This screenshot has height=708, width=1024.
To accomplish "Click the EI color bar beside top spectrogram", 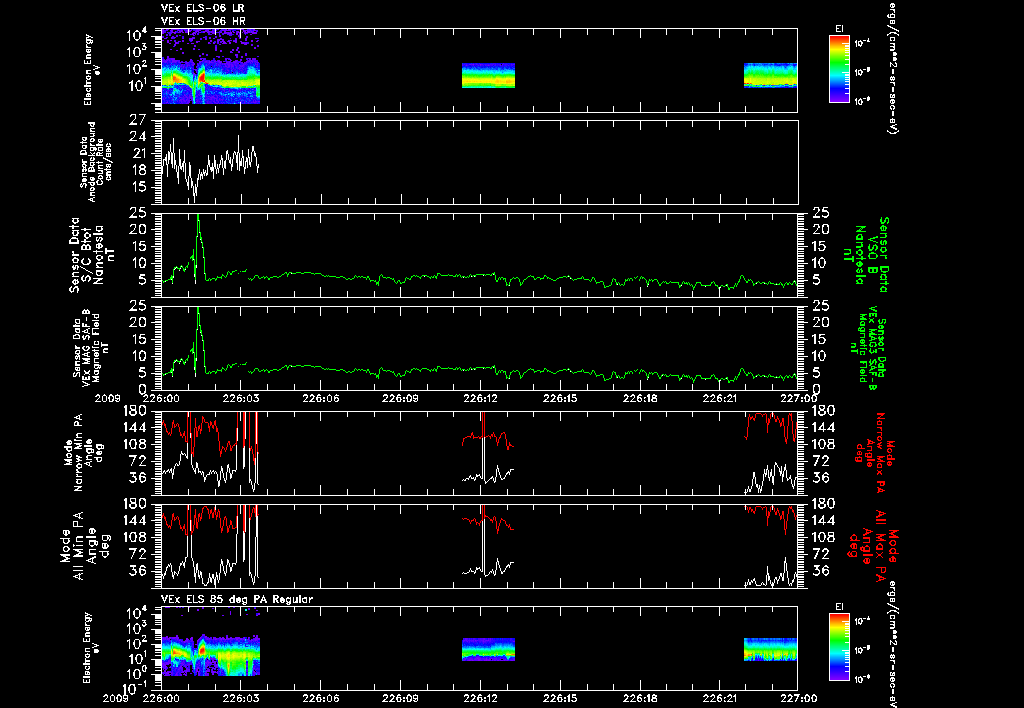I will click(839, 69).
